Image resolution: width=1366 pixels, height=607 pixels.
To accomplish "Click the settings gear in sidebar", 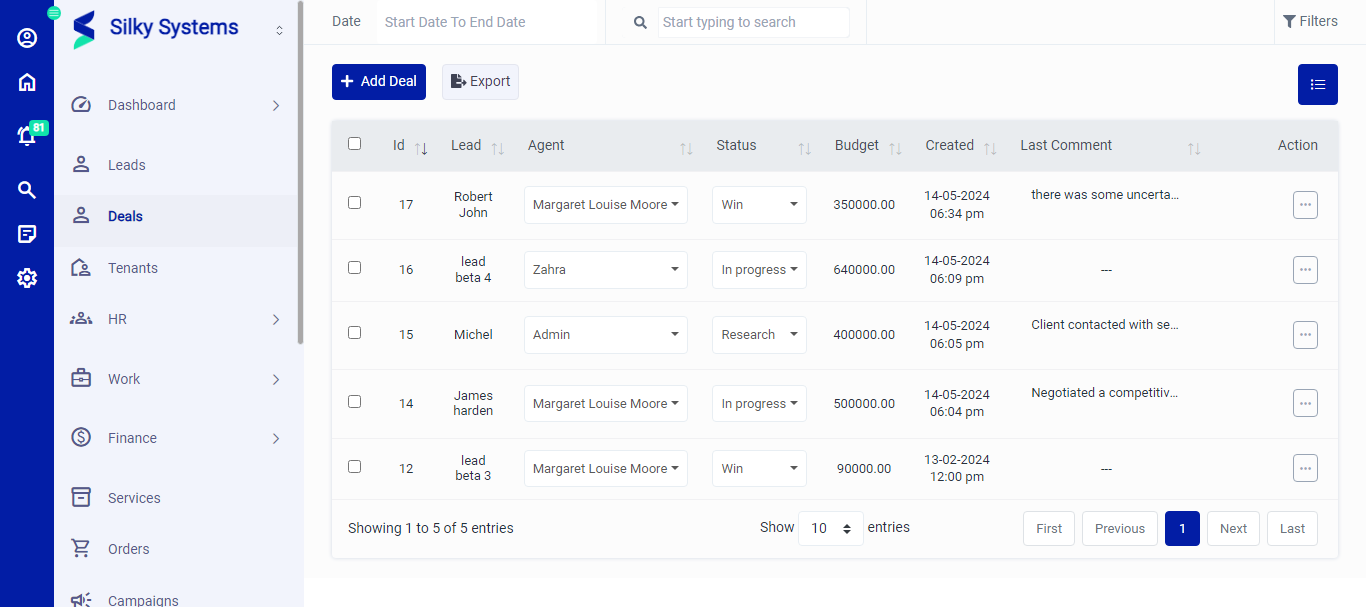I will (x=27, y=278).
